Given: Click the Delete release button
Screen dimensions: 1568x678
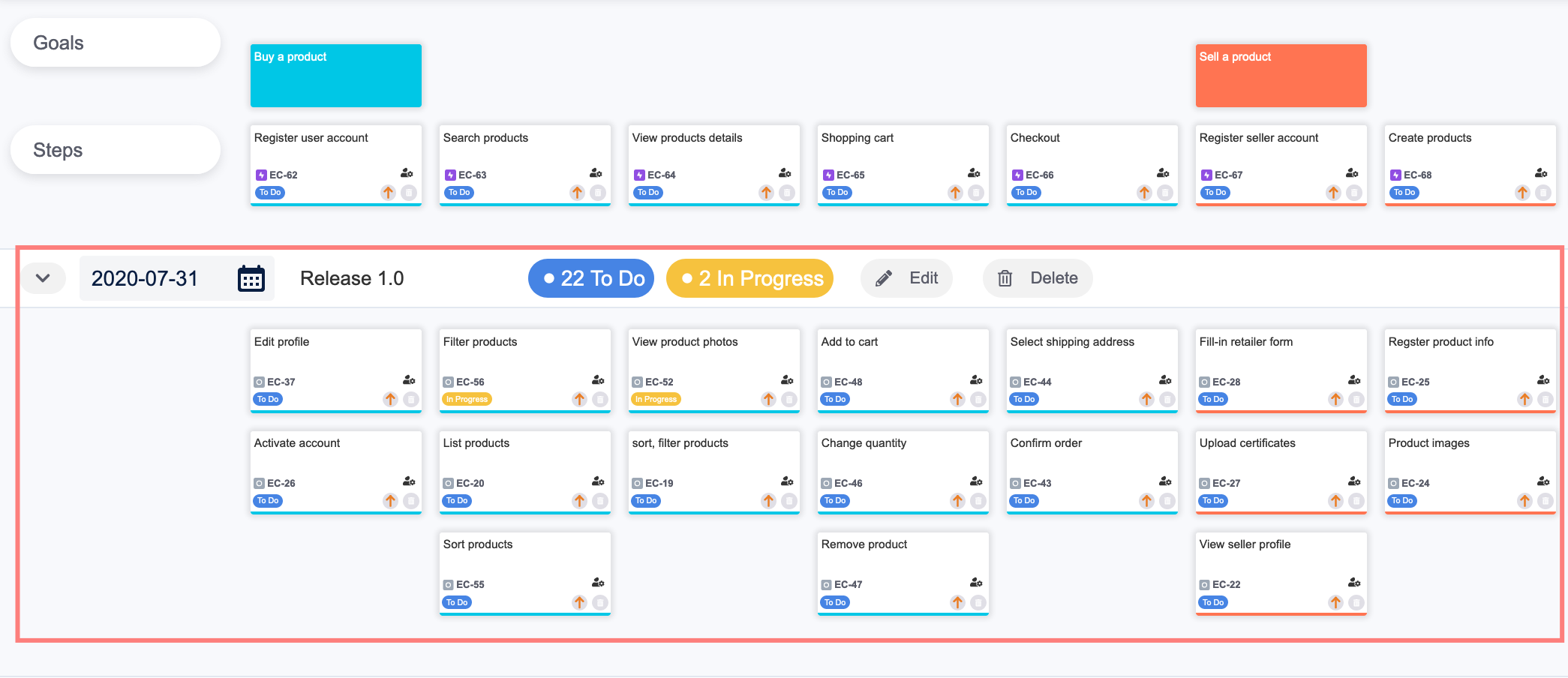Looking at the screenshot, I should coord(1038,278).
